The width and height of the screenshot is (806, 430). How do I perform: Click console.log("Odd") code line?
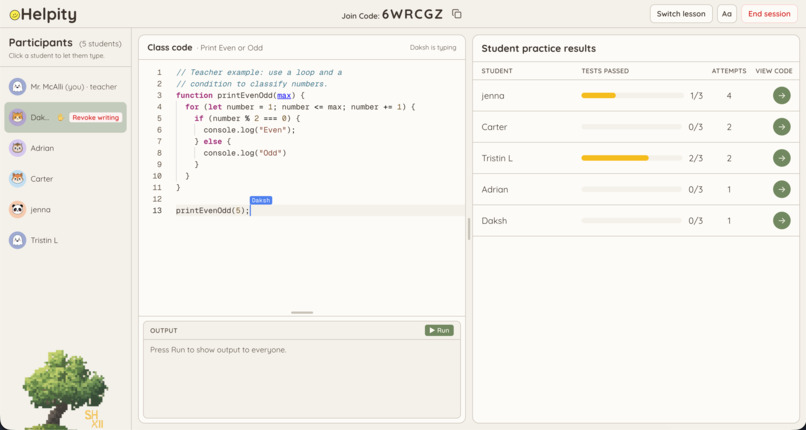click(x=245, y=153)
